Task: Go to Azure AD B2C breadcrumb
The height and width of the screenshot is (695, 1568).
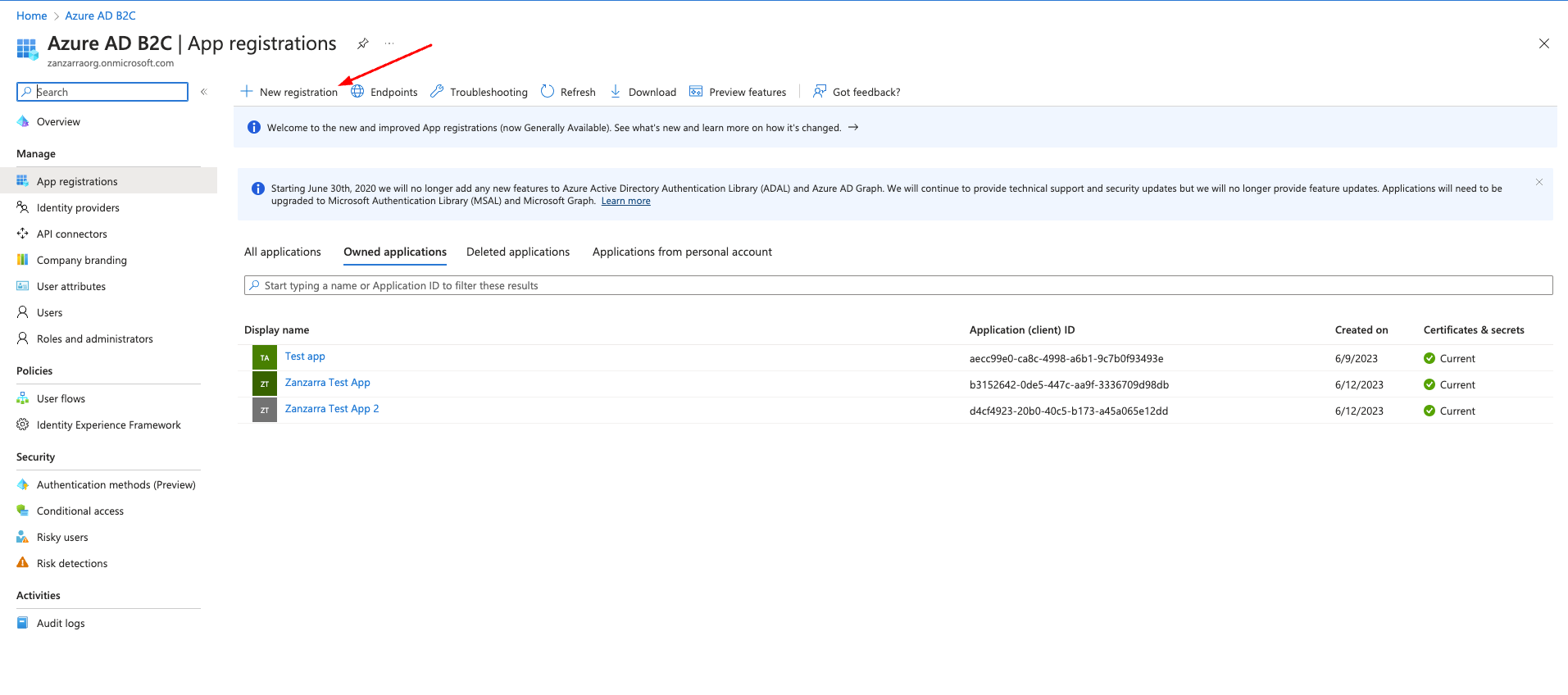Action: click(101, 16)
